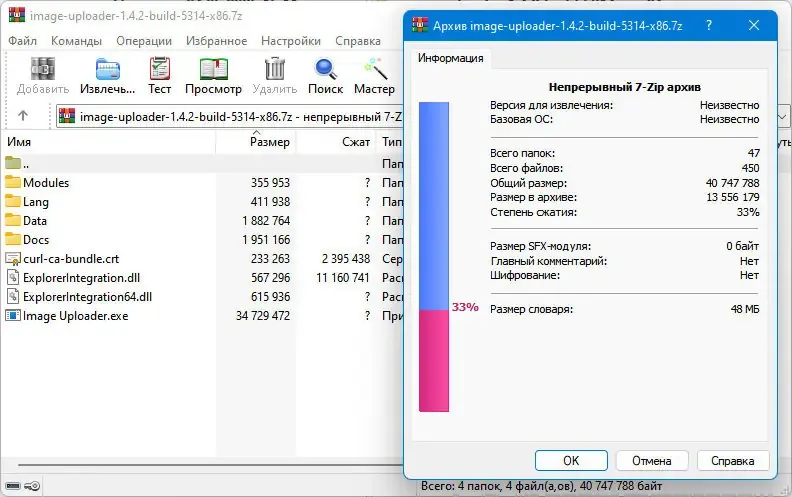The width and height of the screenshot is (792, 497).
Task: Open the Просмотр (View) tool
Action: click(214, 69)
